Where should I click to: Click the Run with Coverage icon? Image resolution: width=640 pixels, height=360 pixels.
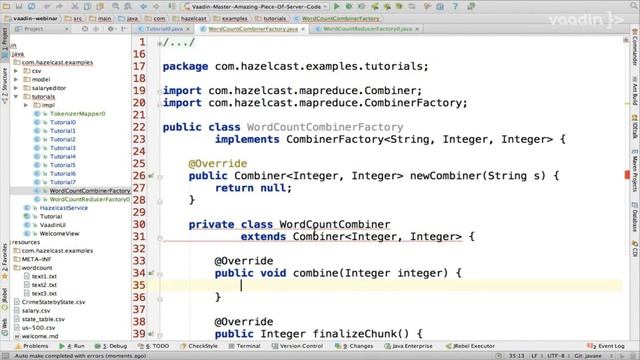[362, 7]
